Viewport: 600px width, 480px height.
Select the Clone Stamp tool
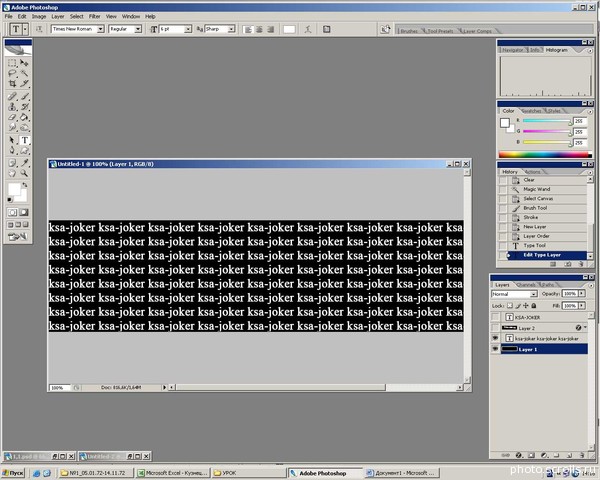(x=12, y=107)
